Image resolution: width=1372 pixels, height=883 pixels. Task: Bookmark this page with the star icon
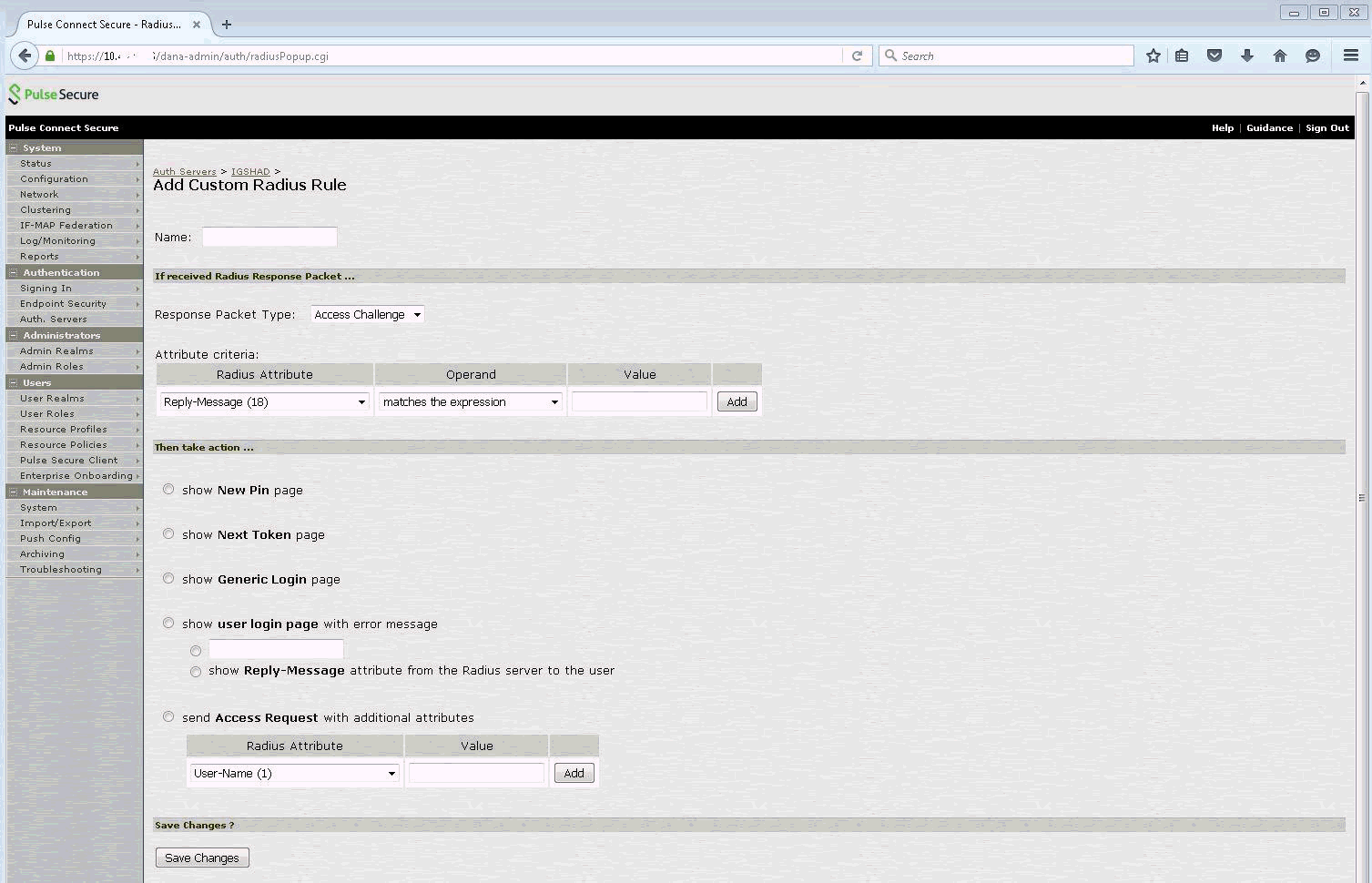pos(1153,56)
